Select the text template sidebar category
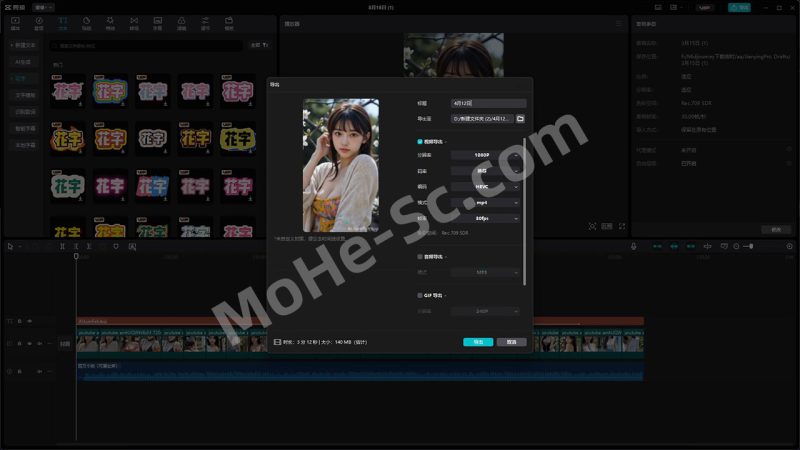 click(24, 95)
